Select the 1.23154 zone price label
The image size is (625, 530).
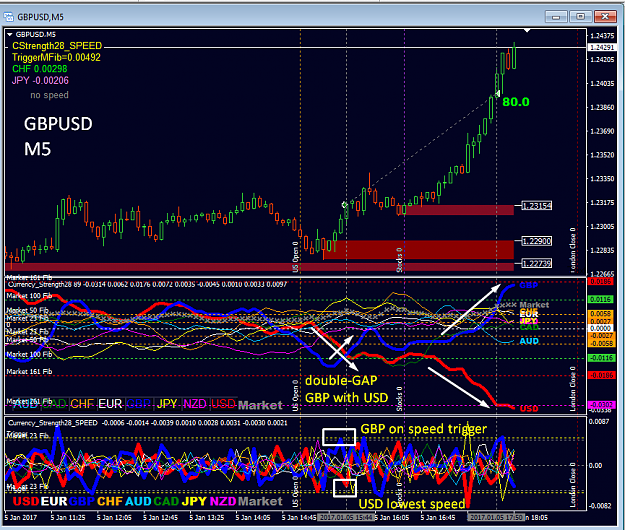[537, 206]
